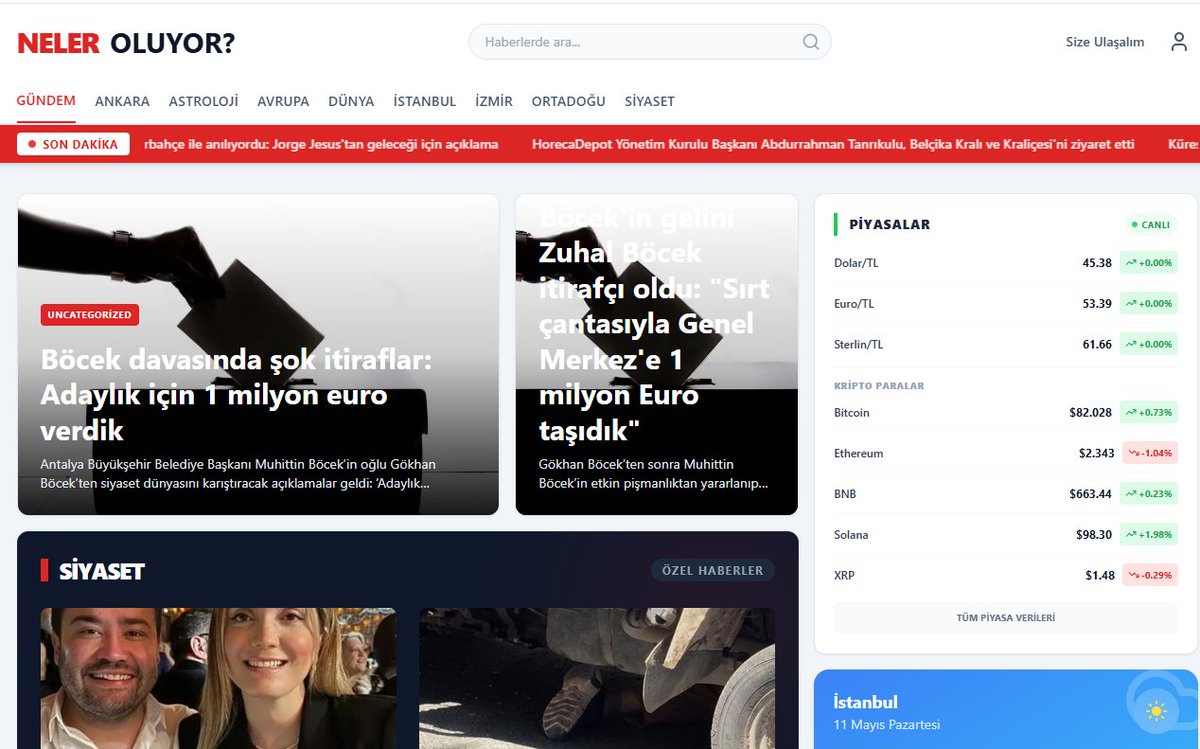Screen dimensions: 1200x749
Task: Click the KRİPTO PARALAR subheading
Action: tap(879, 385)
